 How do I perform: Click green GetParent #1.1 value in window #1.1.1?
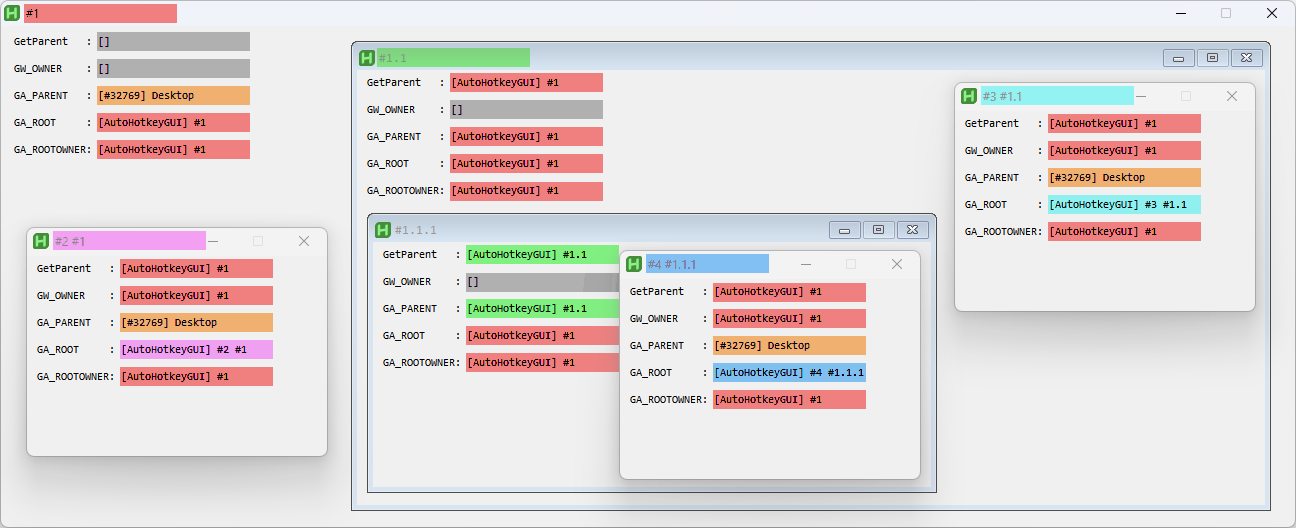543,255
